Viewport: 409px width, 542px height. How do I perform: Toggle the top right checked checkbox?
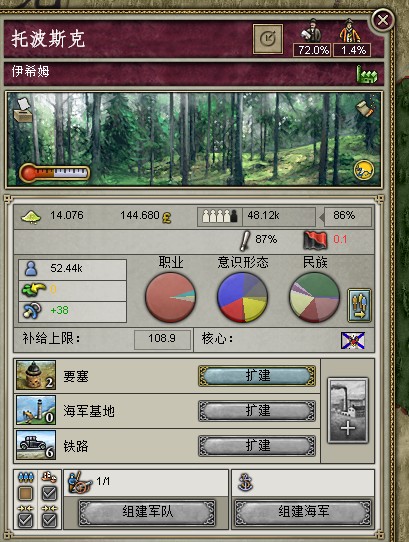(x=49, y=493)
